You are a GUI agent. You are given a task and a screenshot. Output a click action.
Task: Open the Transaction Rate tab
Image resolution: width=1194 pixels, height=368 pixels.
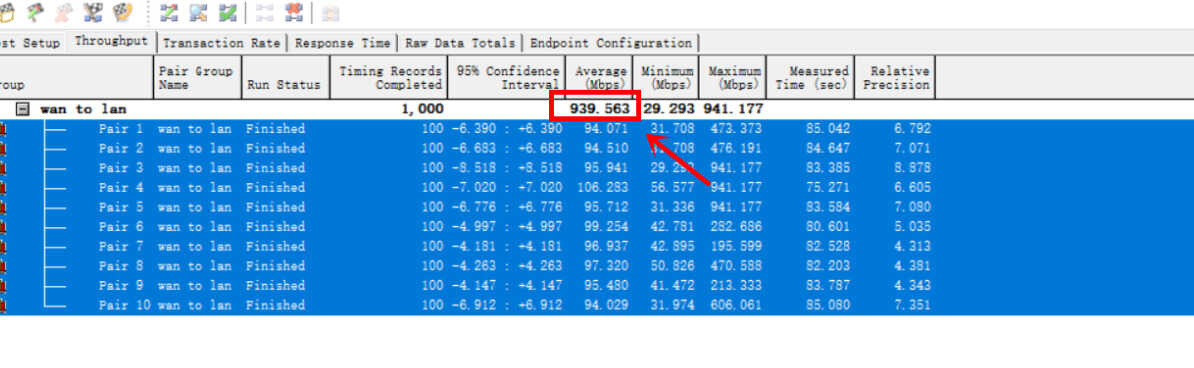[x=222, y=43]
